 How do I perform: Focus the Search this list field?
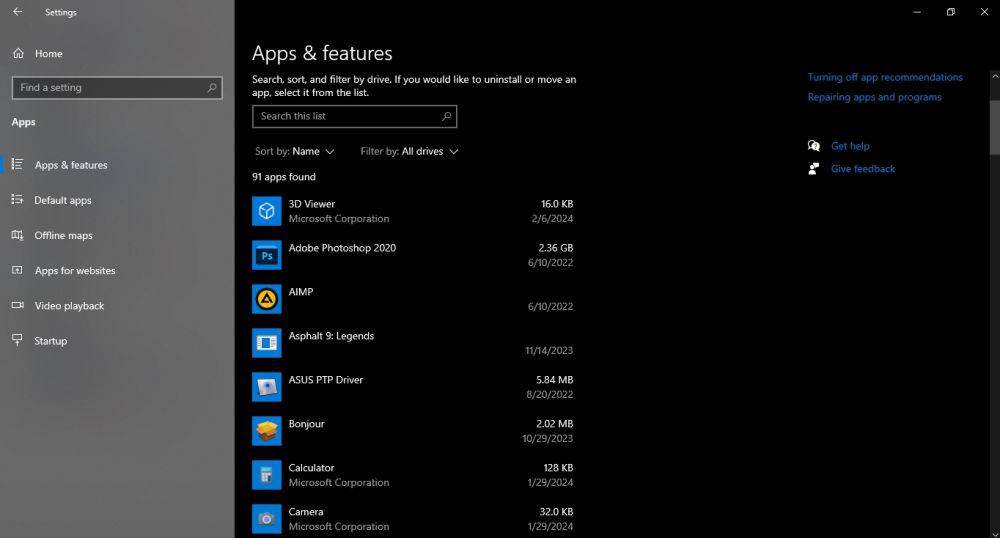tap(354, 116)
